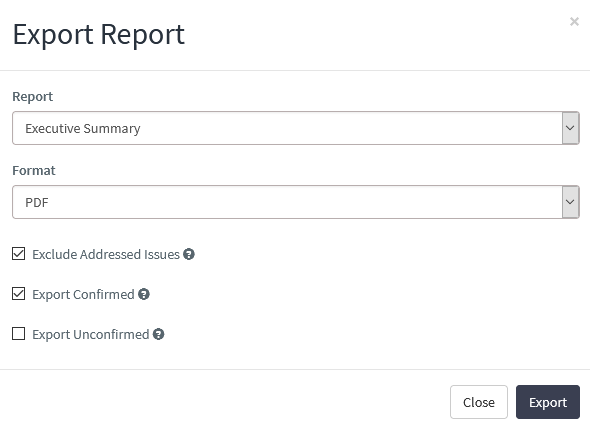Open the Format dropdown showing PDF
This screenshot has height=431, width=590.
tap(296, 202)
